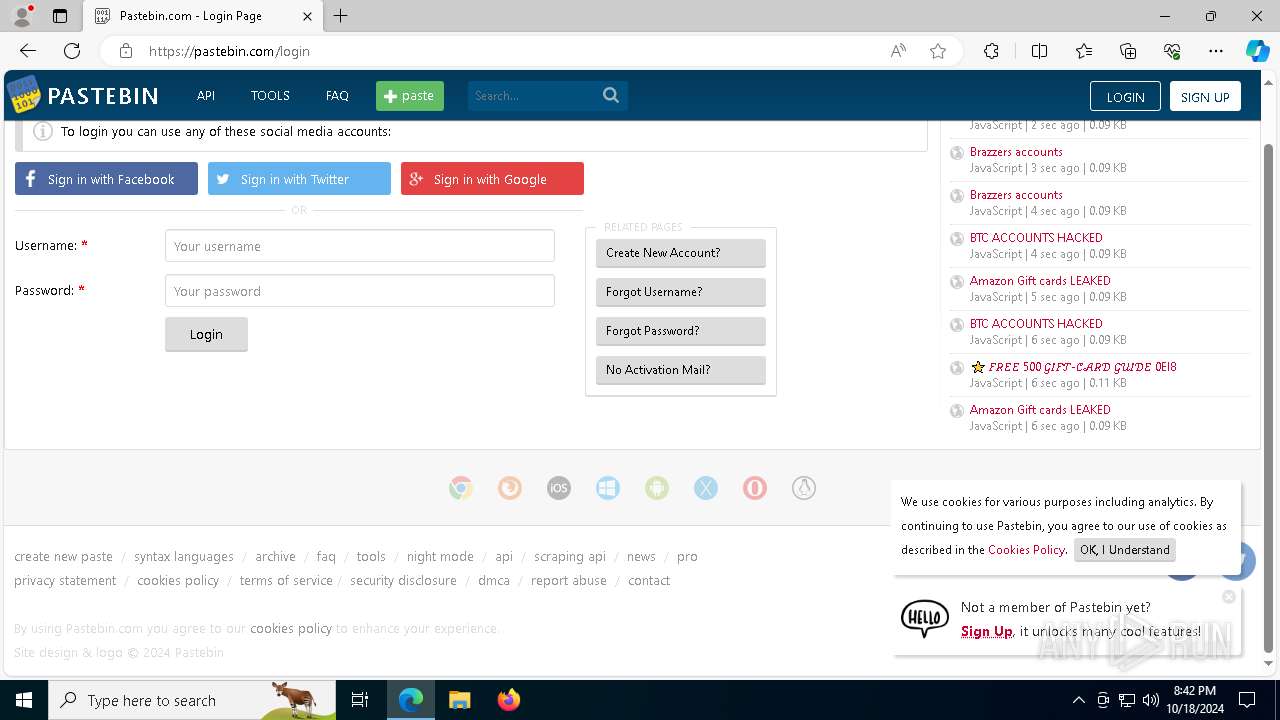Click Forgot Password button
This screenshot has width=1280, height=720.
(x=680, y=331)
